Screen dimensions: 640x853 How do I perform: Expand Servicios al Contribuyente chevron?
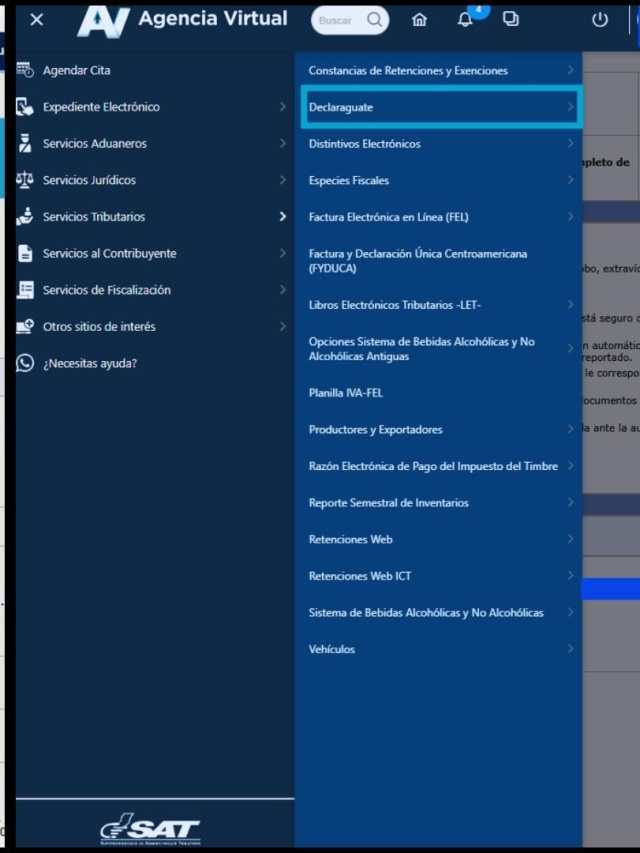coord(282,253)
